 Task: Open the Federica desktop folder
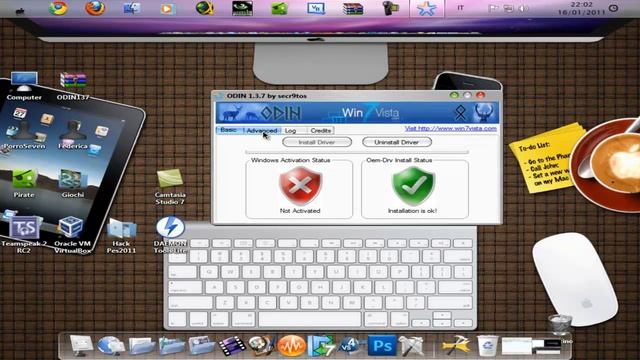[x=73, y=135]
